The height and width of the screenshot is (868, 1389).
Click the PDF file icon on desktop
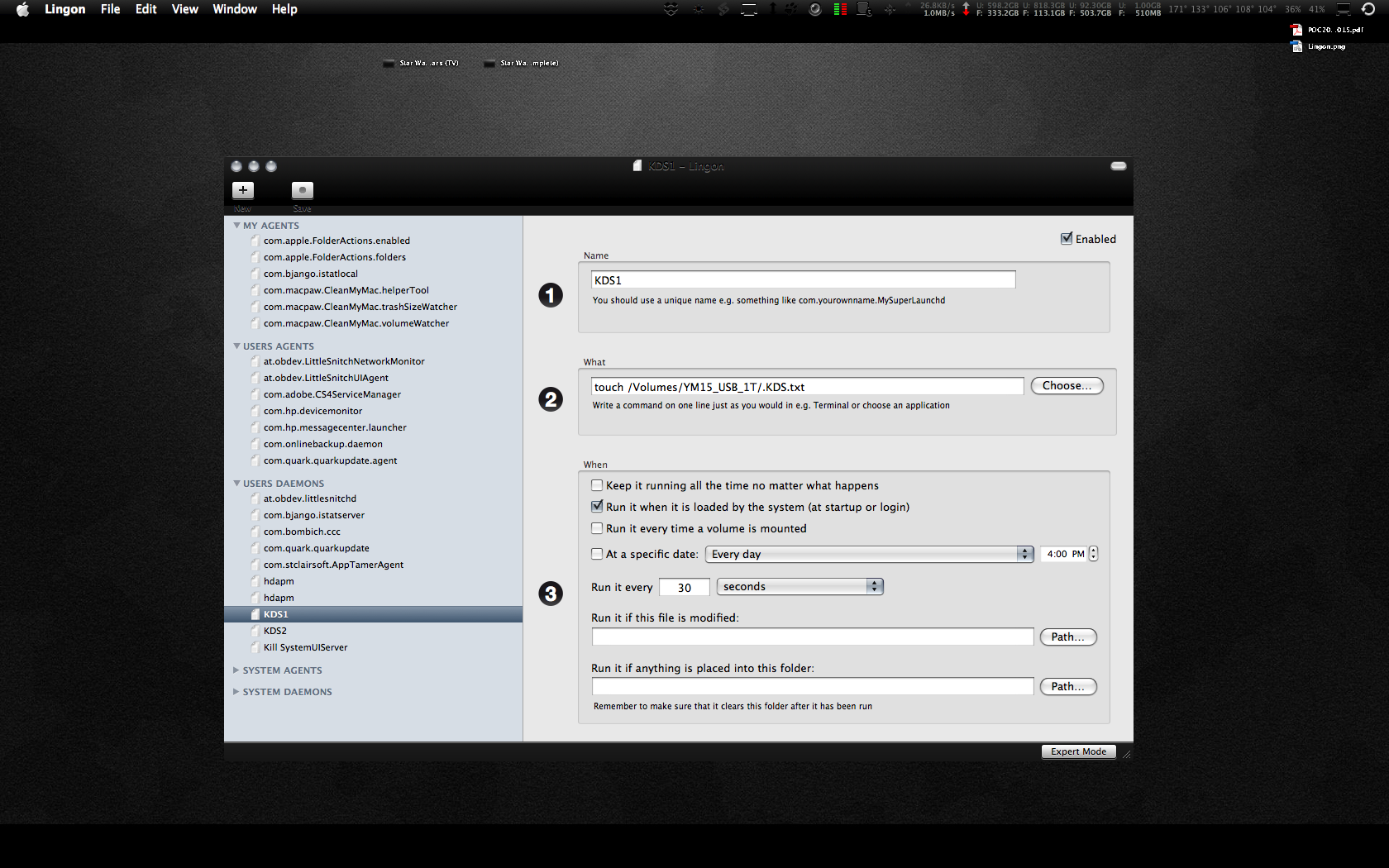tap(1296, 30)
